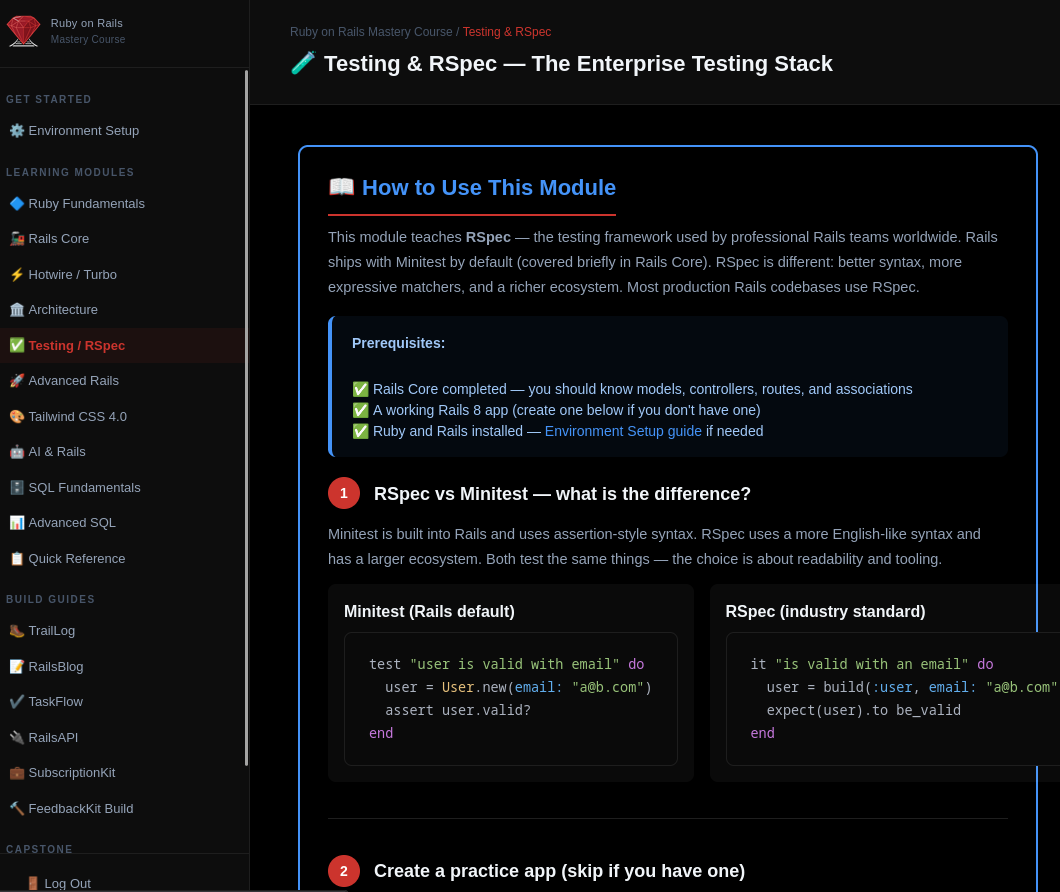The height and width of the screenshot is (892, 1060).
Task: Click the sidebar vertical scrollbar
Action: pos(247,417)
